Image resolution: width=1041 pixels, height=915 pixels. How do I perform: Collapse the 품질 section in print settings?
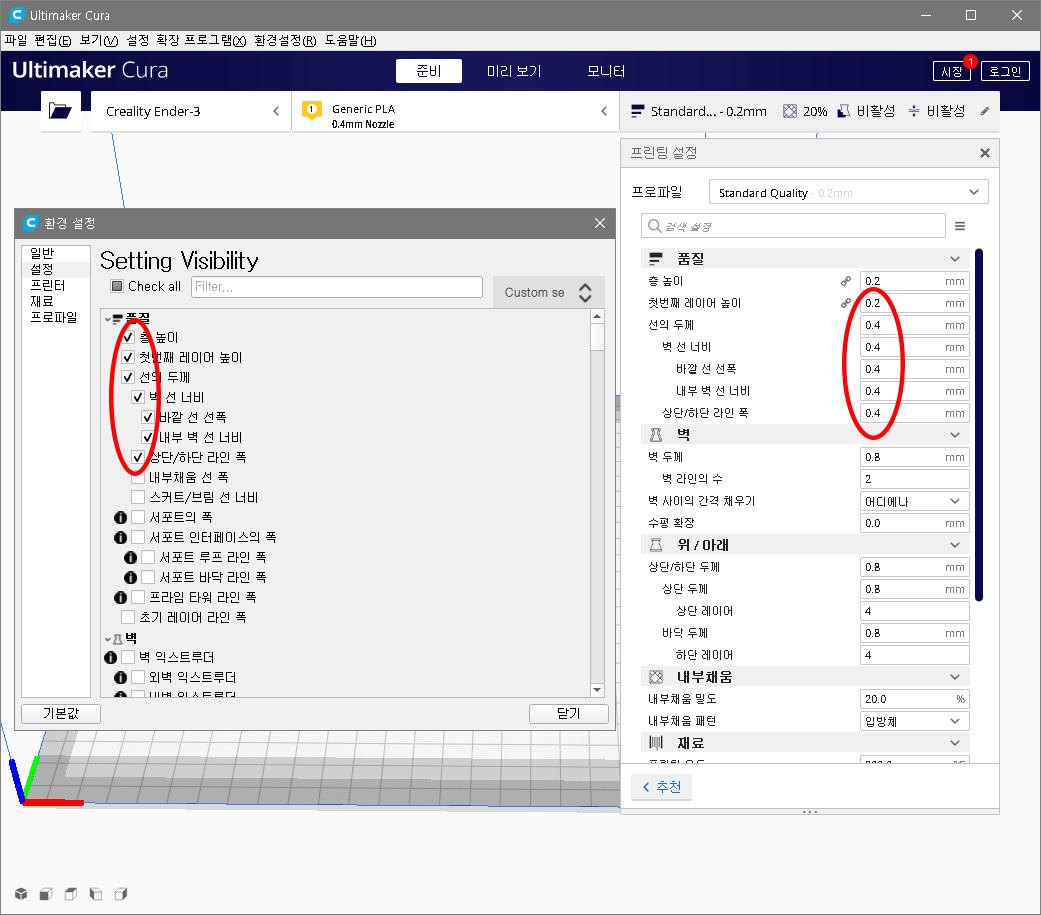805,259
